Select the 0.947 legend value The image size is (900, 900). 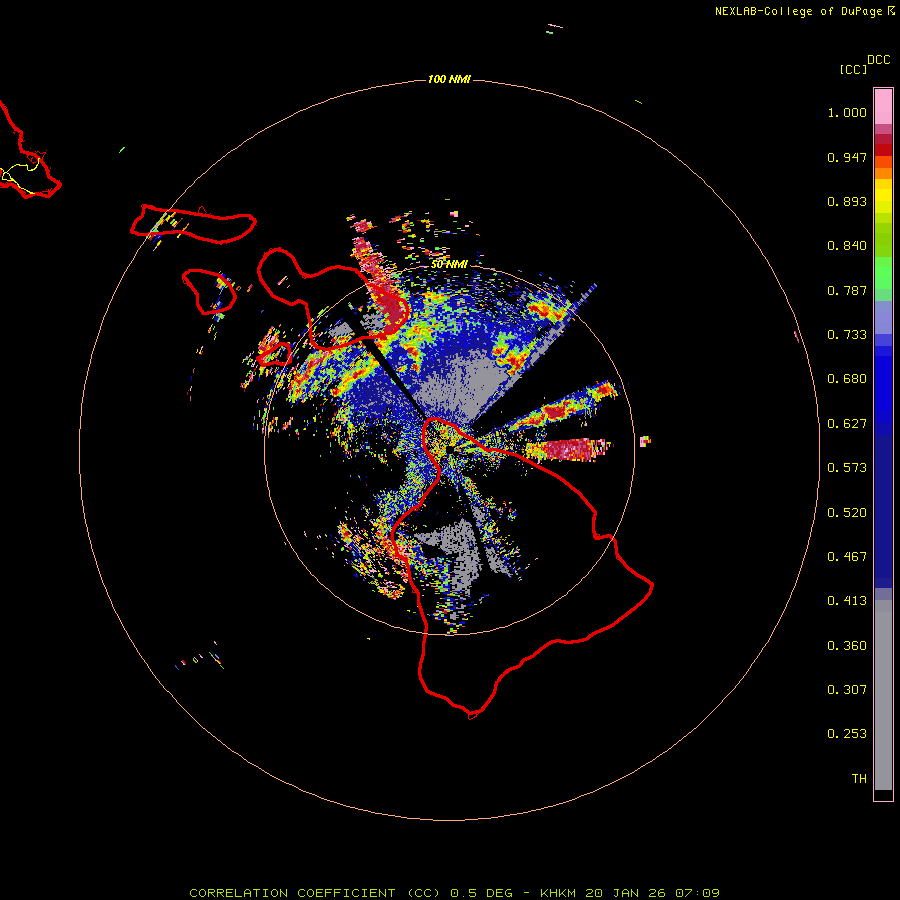click(x=847, y=157)
